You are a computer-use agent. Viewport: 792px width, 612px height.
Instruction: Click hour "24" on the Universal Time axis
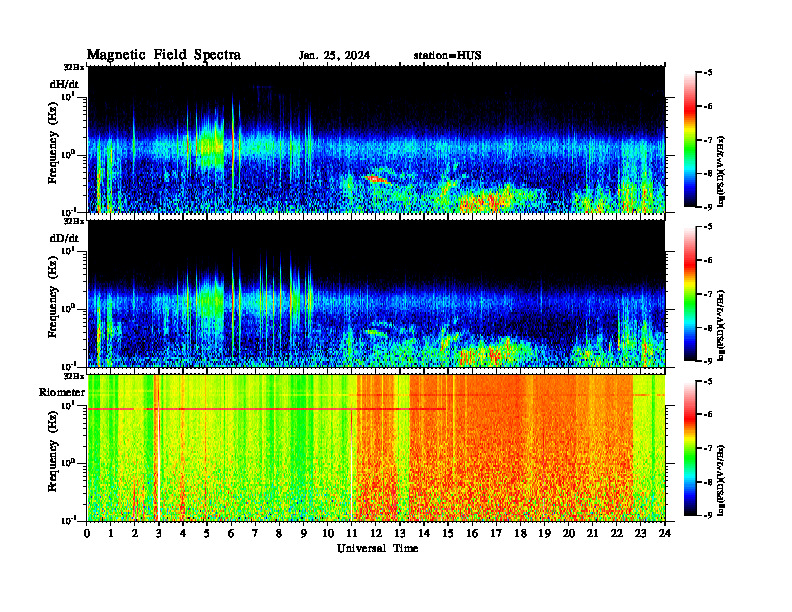pos(665,533)
